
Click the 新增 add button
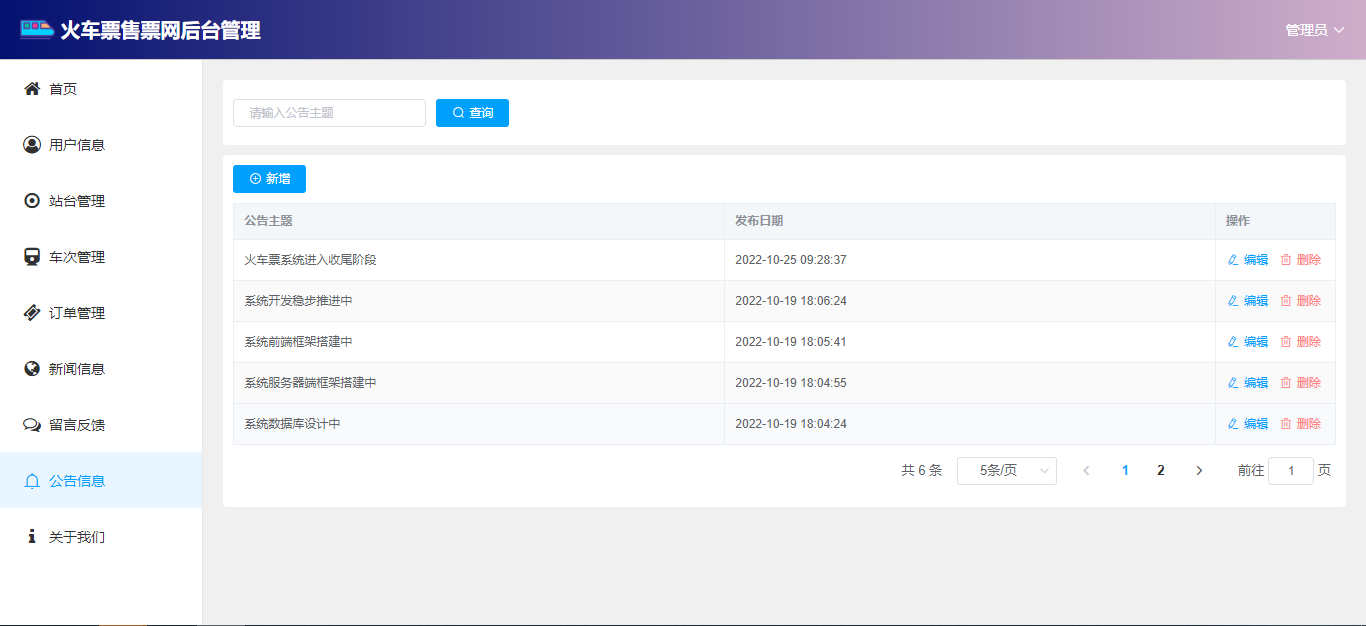click(269, 179)
